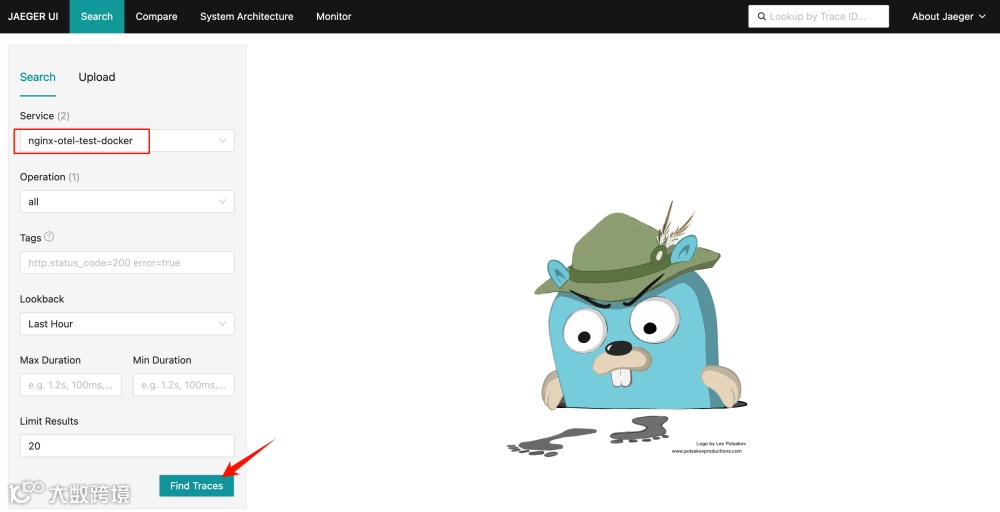Open the Lookback dropdown Last Hour
The height and width of the screenshot is (512, 1000).
tap(127, 323)
